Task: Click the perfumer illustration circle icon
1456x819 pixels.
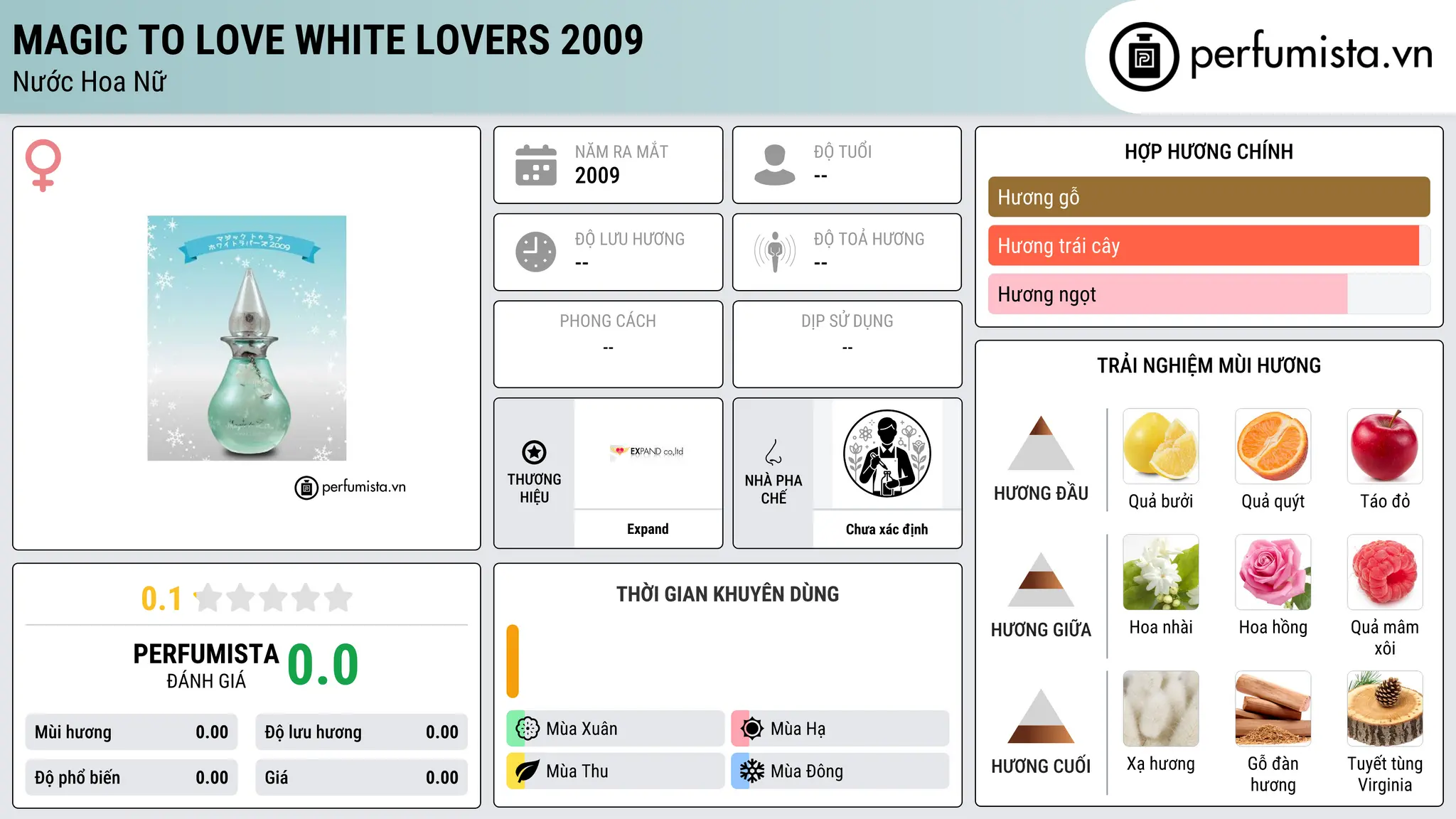Action: point(887,454)
